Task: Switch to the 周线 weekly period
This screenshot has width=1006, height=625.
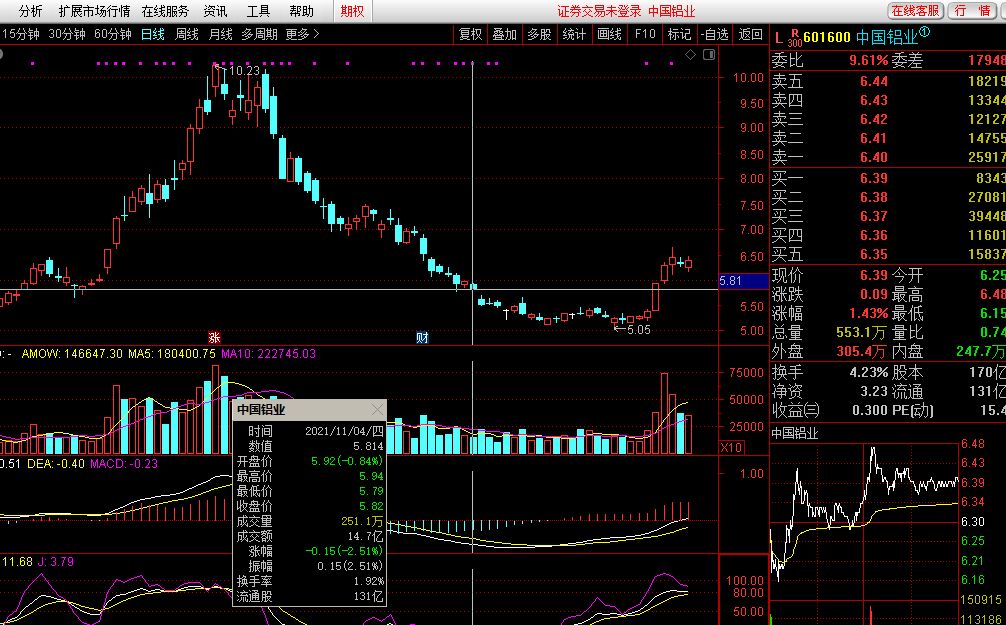Action: point(187,34)
